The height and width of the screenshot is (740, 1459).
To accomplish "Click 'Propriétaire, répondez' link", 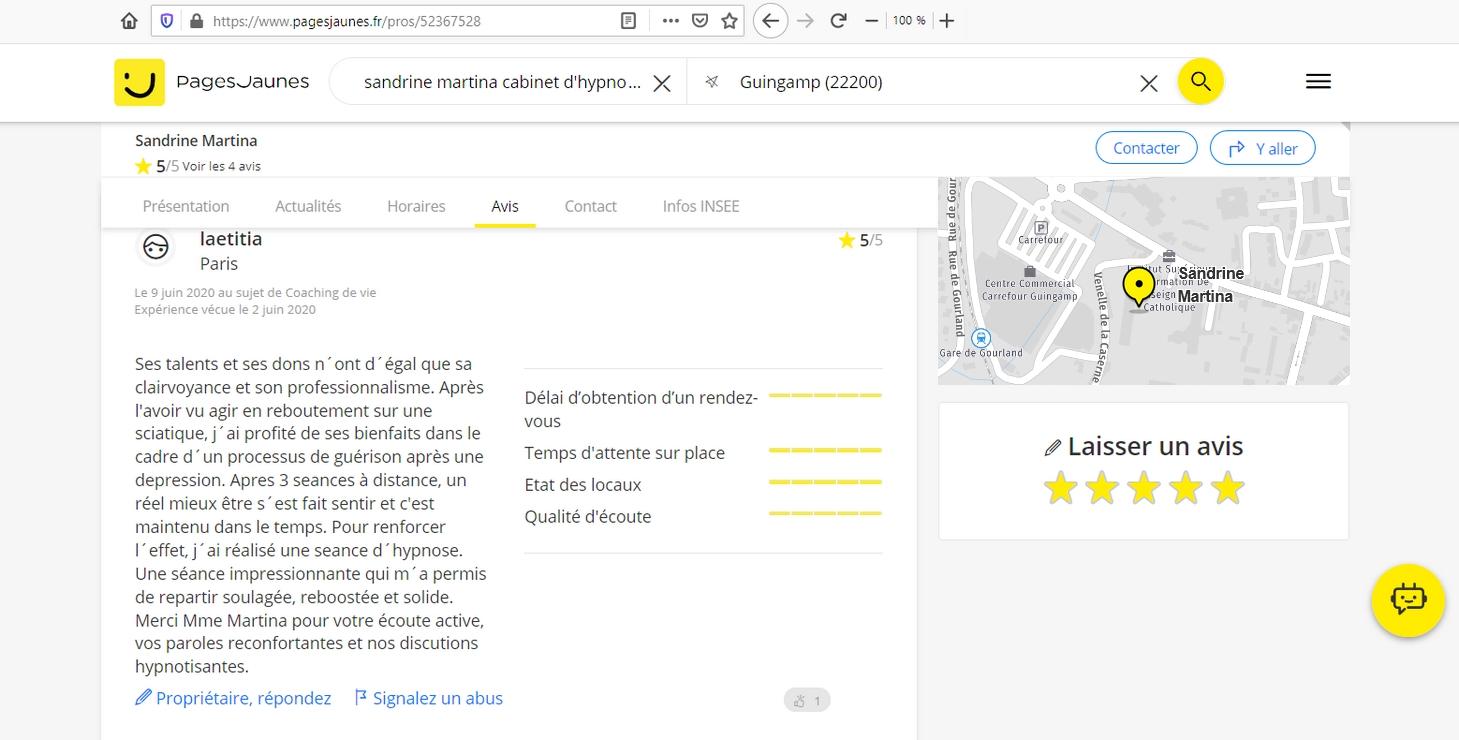I will [x=233, y=698].
